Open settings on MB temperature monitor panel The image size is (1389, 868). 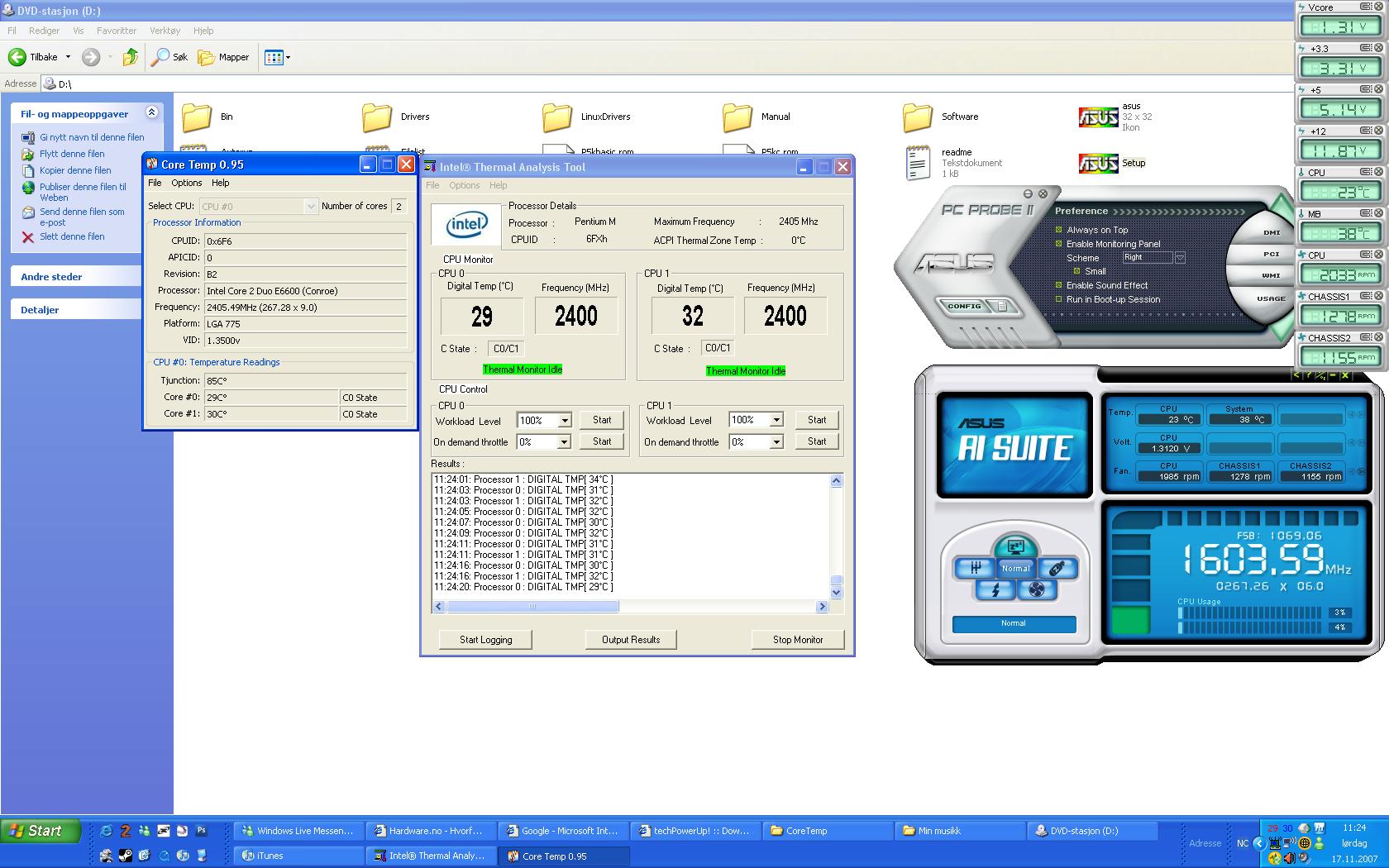[x=1366, y=213]
